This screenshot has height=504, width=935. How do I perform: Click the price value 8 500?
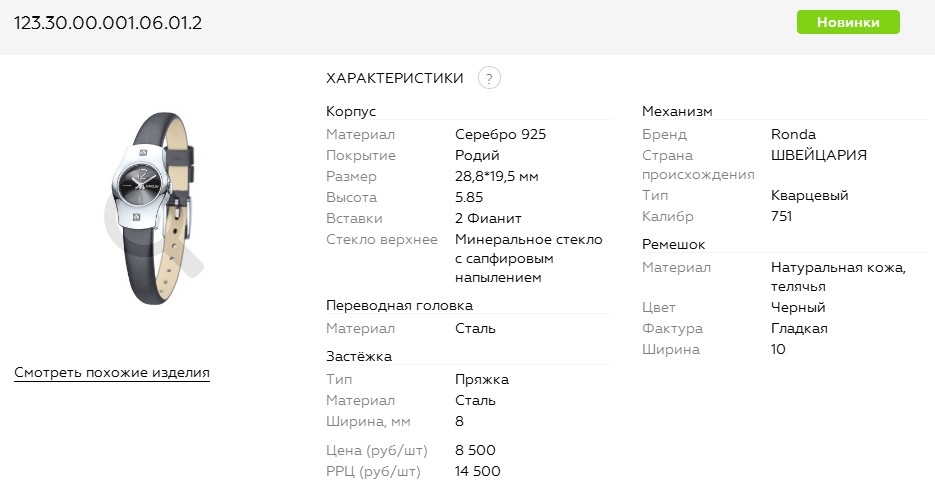[475, 450]
